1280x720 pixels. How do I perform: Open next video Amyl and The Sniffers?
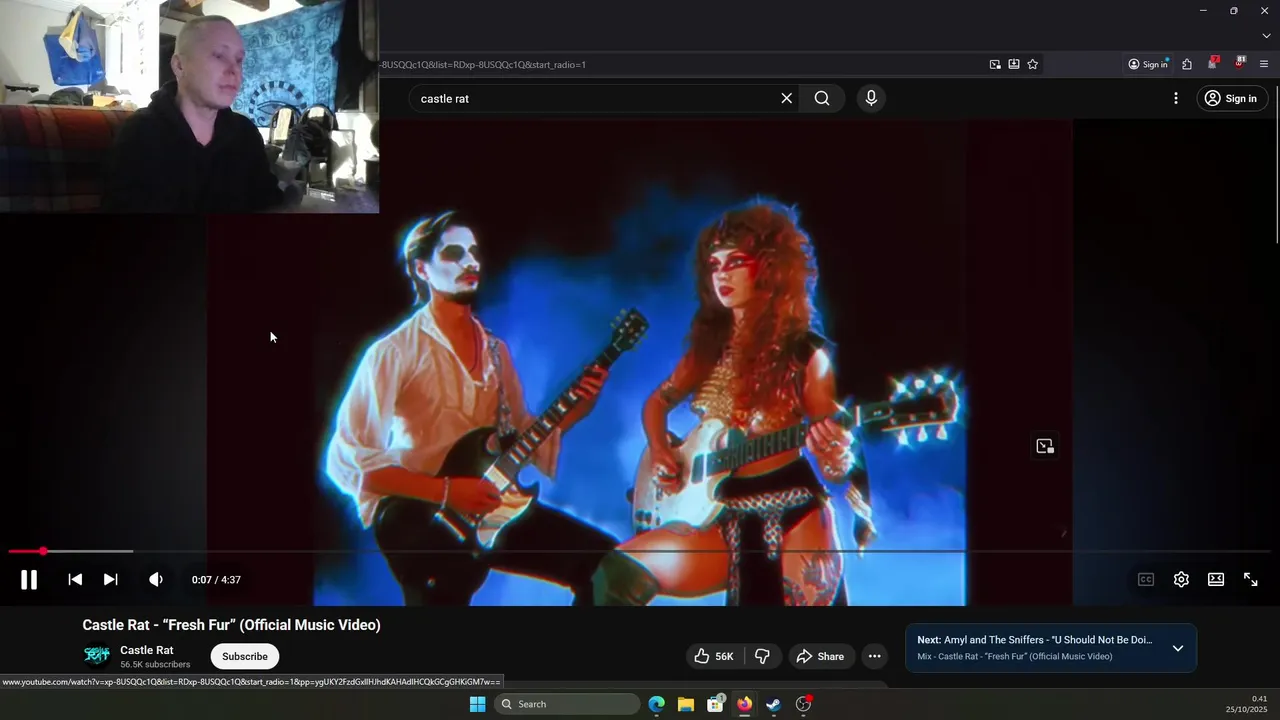[1035, 640]
